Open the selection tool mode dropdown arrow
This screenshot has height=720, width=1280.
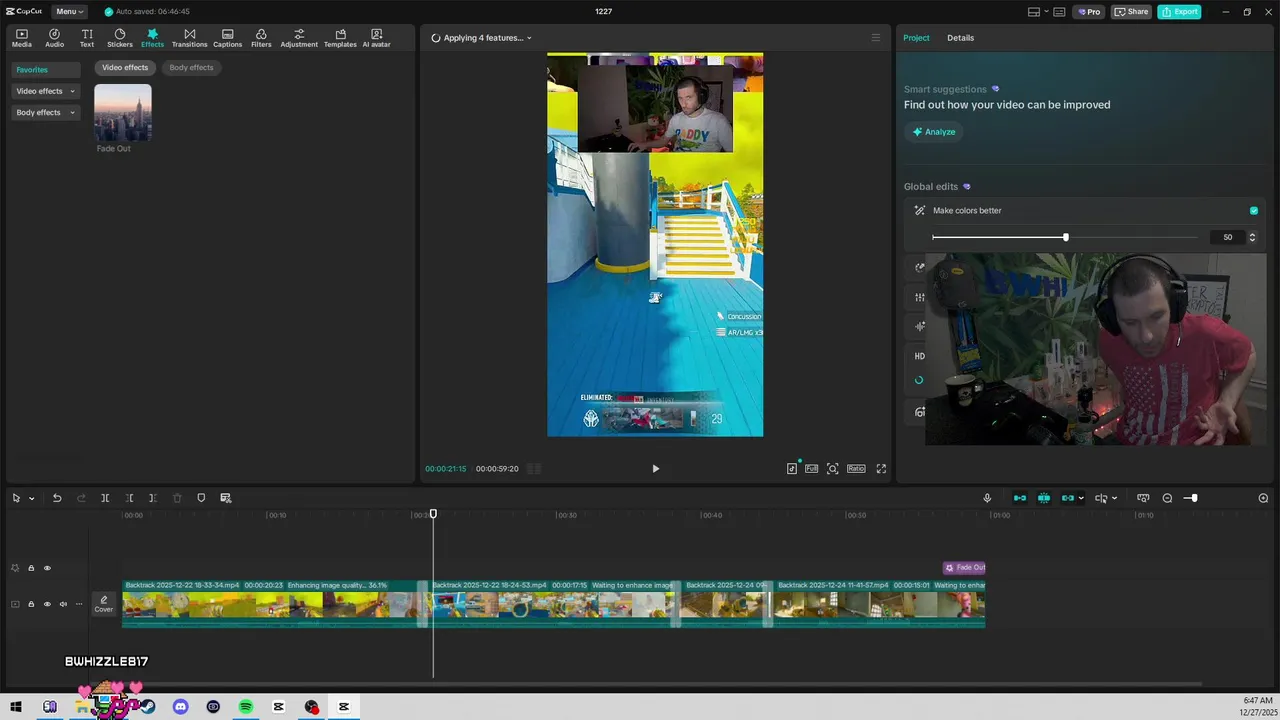pos(32,498)
